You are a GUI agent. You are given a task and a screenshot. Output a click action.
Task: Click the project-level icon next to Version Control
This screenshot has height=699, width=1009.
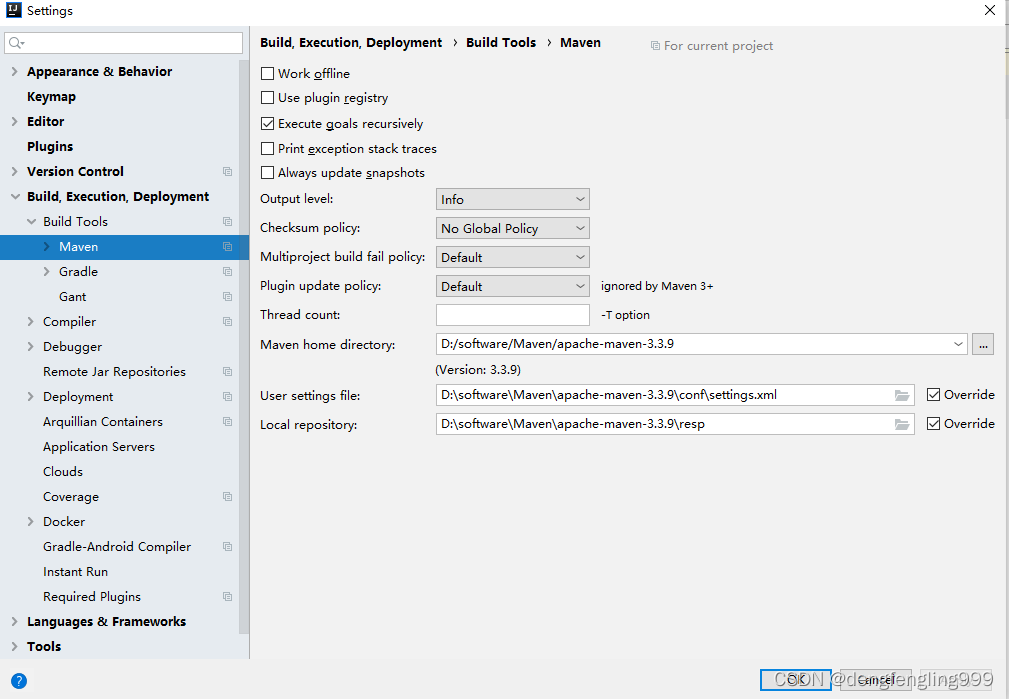[227, 171]
